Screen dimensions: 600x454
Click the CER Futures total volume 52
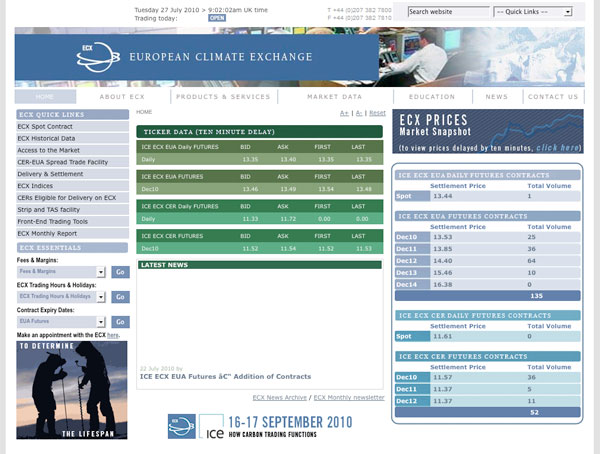(x=535, y=413)
